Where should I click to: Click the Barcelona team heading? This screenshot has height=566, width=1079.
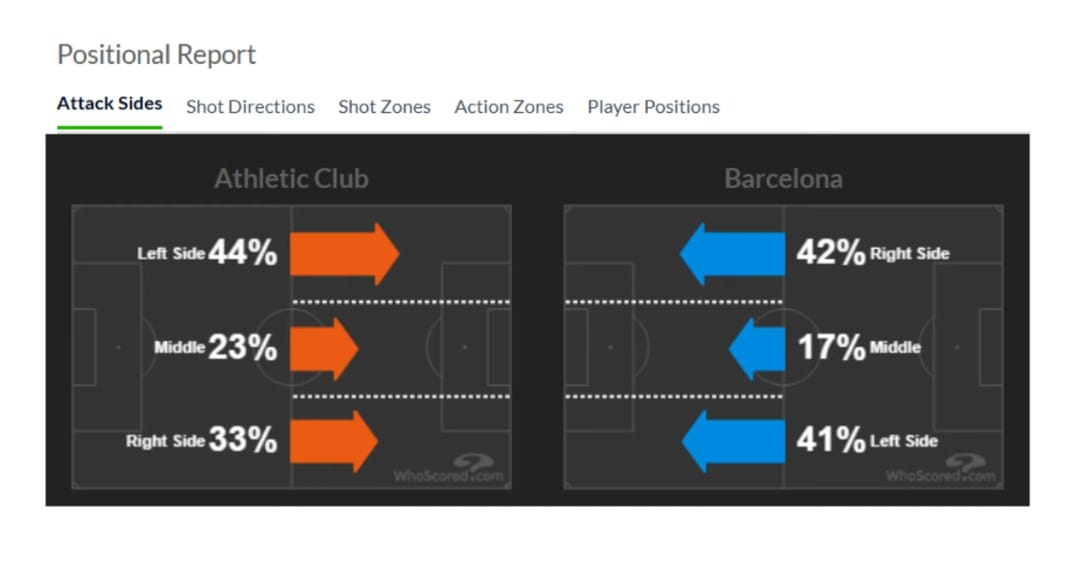[x=783, y=179]
